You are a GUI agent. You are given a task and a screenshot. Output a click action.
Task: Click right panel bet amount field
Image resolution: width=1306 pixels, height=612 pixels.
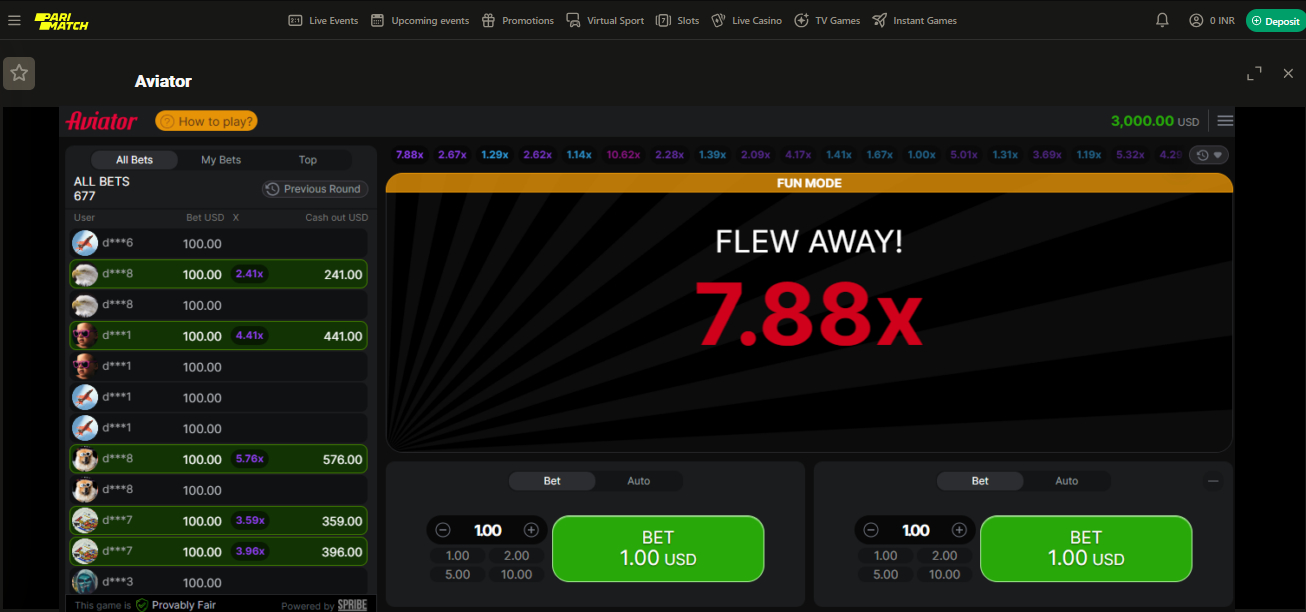(x=915, y=530)
